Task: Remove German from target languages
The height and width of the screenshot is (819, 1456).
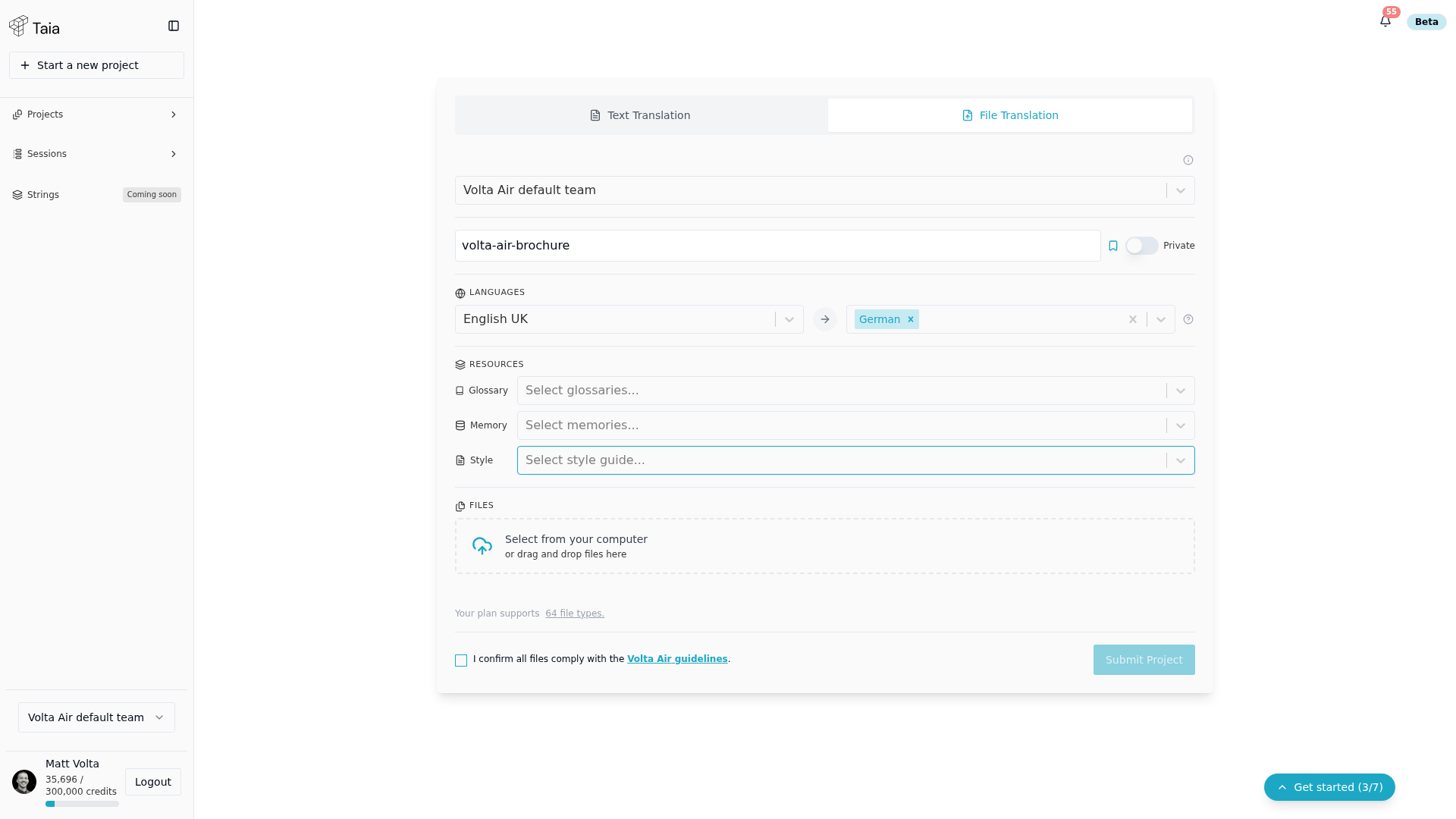Action: 911,319
